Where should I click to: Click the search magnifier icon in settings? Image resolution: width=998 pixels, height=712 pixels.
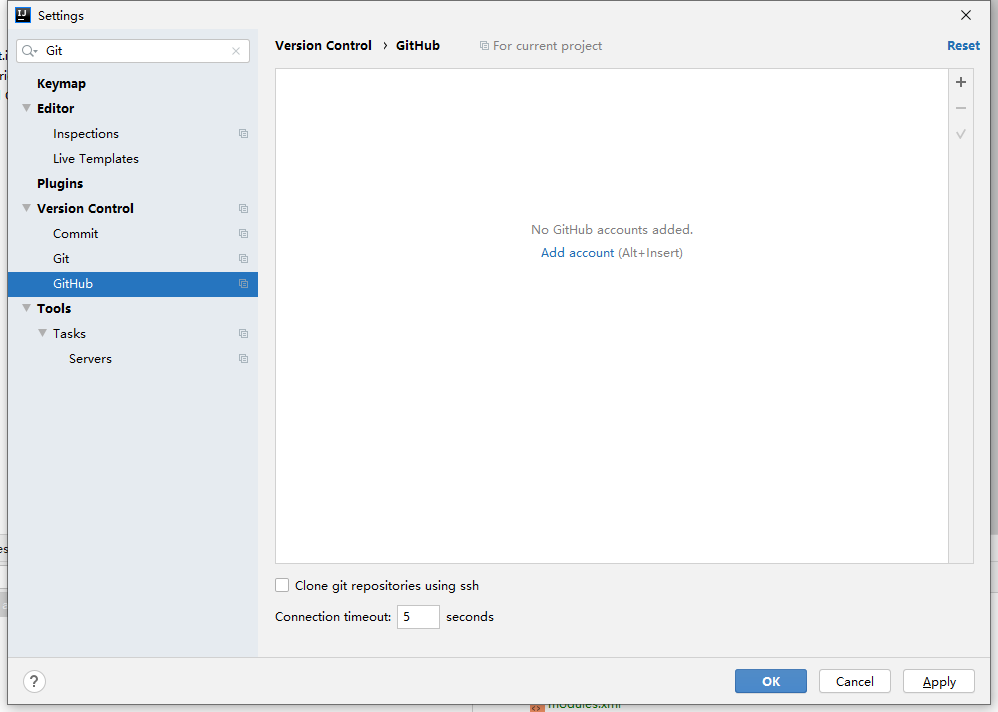tap(29, 51)
